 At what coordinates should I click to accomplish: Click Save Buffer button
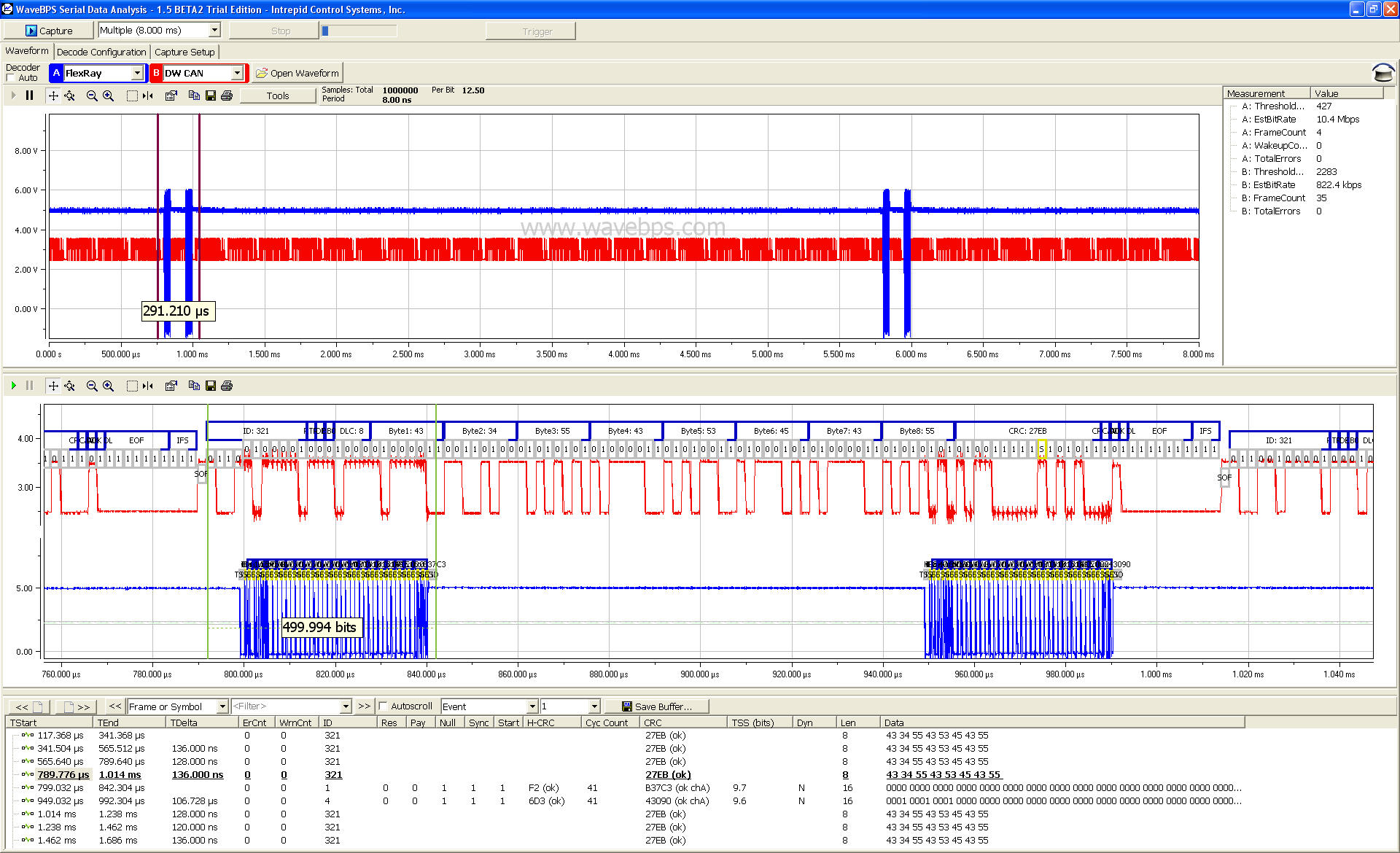click(x=658, y=706)
